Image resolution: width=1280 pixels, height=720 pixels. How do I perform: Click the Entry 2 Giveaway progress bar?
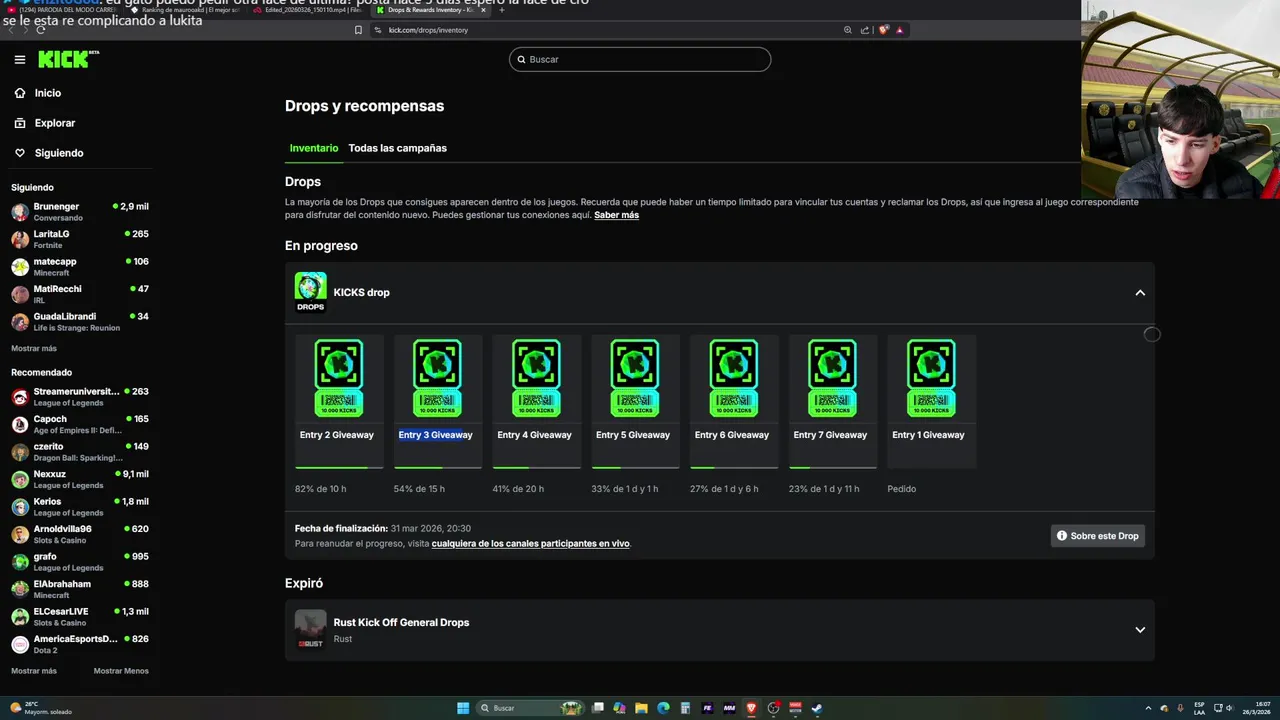pyautogui.click(x=339, y=467)
